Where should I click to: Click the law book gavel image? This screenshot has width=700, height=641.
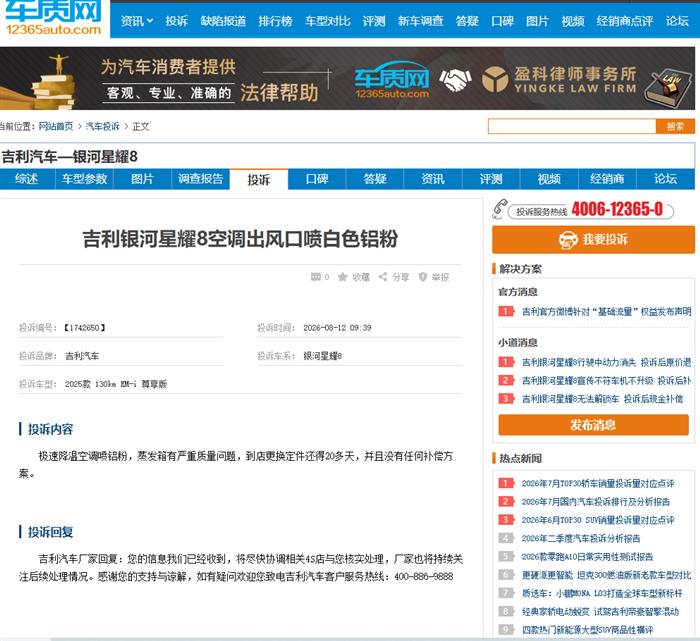point(668,87)
